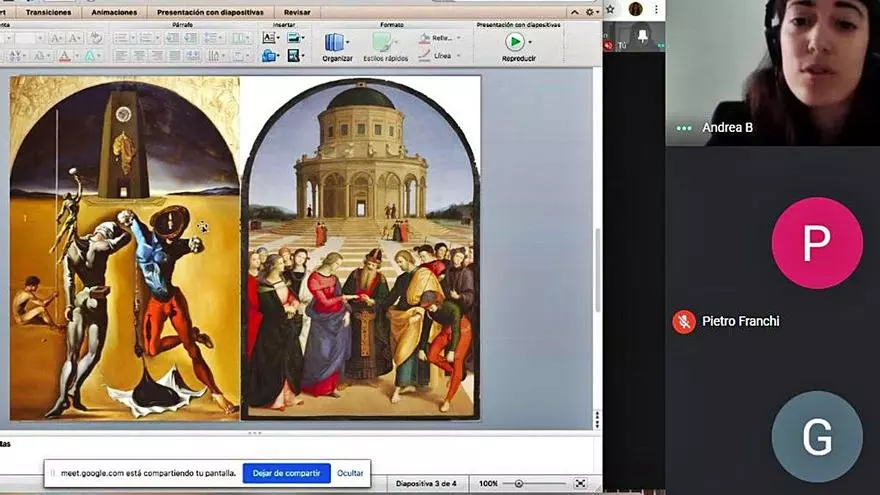Open the dropdown arrow next to Reproducir

[530, 42]
